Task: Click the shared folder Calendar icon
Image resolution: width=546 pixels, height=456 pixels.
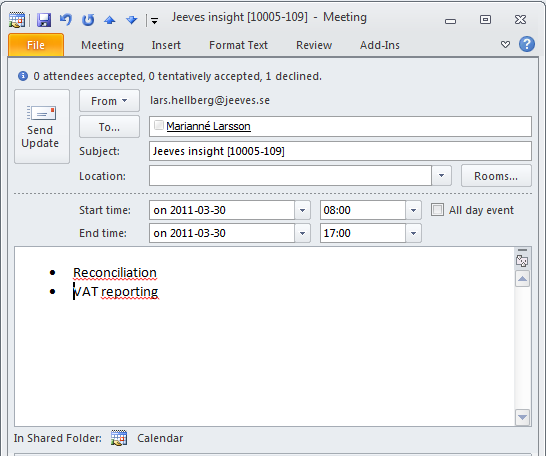Action: click(119, 438)
